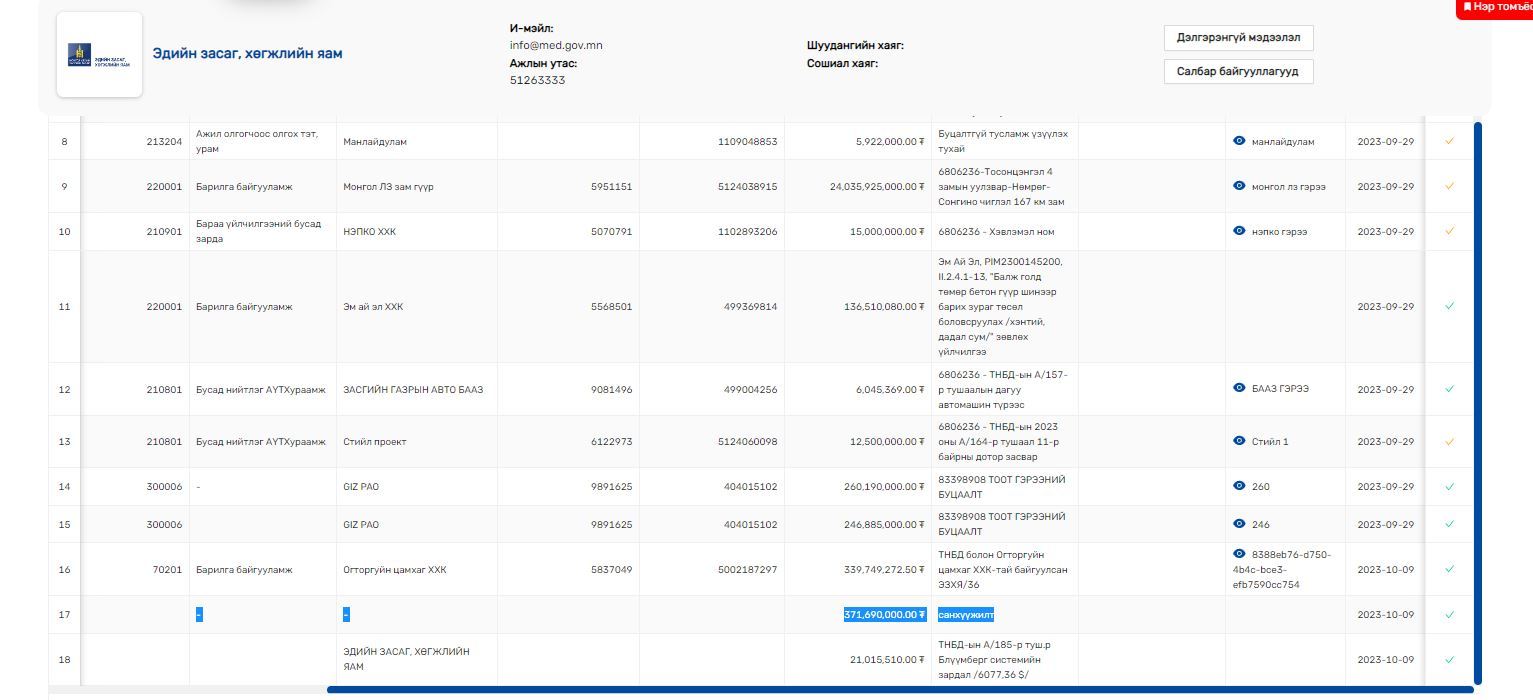The image size is (1533, 700).
Task: Click the blue vertical scrollbar at table's right
Action: pyautogui.click(x=1478, y=400)
